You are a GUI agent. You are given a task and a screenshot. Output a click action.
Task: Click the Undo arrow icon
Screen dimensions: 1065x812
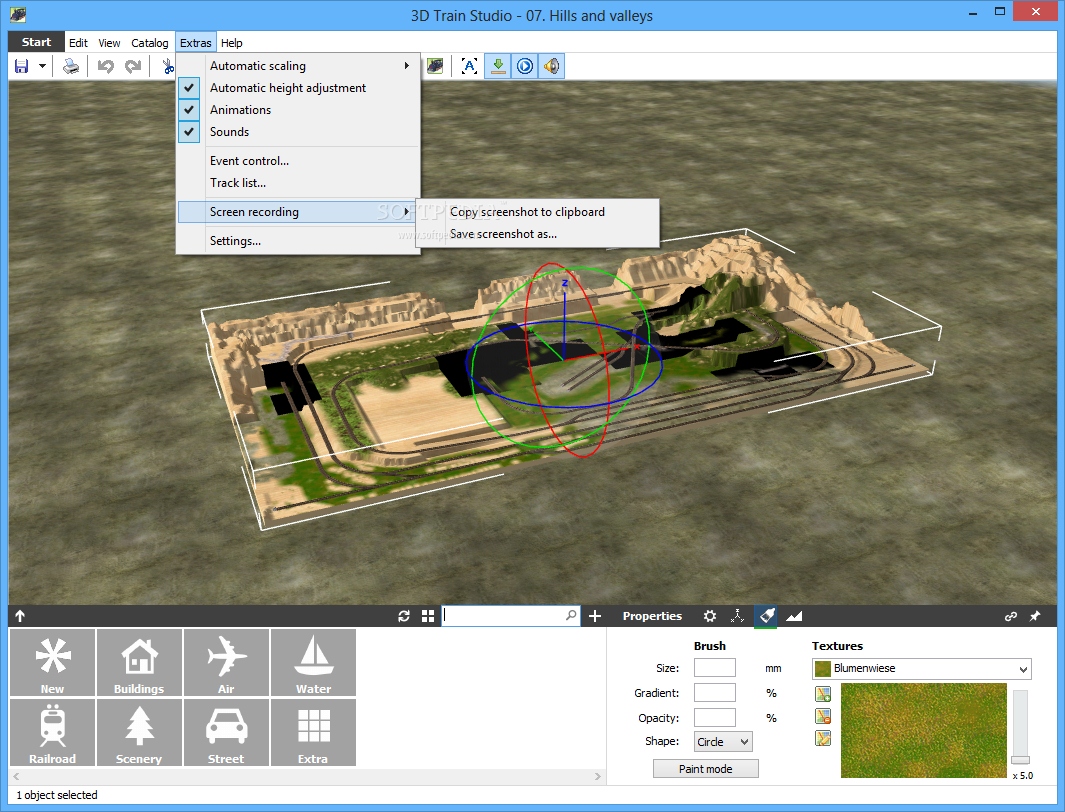105,66
